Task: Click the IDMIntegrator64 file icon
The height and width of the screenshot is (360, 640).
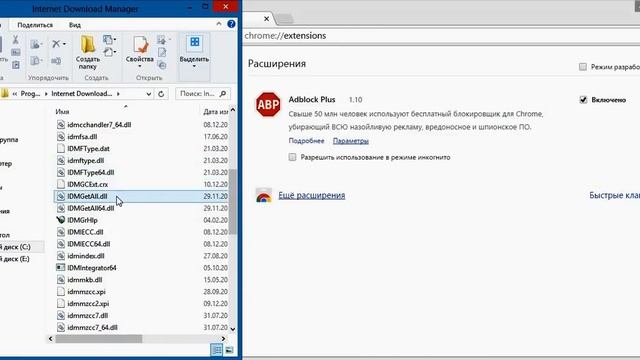Action: [x=60, y=268]
